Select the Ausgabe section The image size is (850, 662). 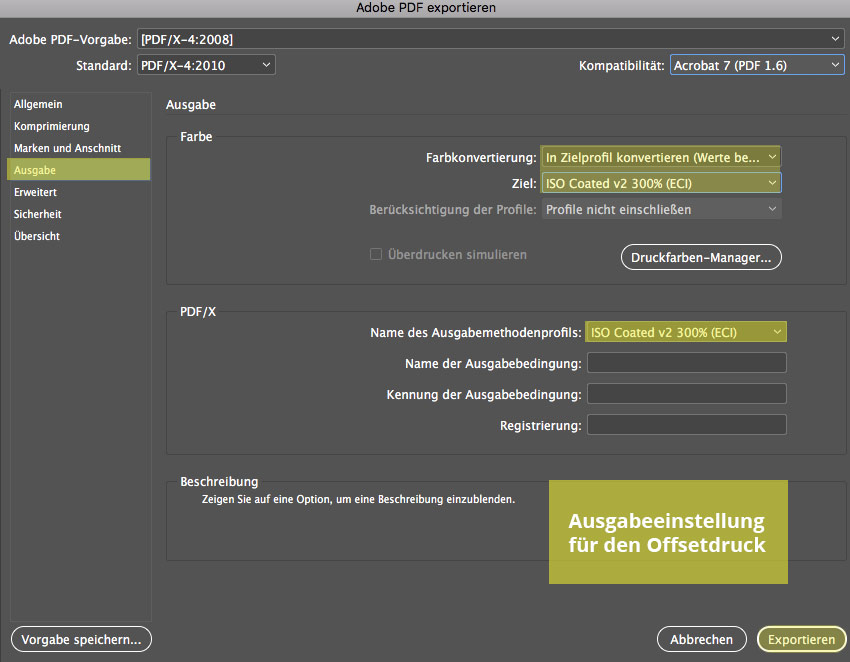(79, 170)
